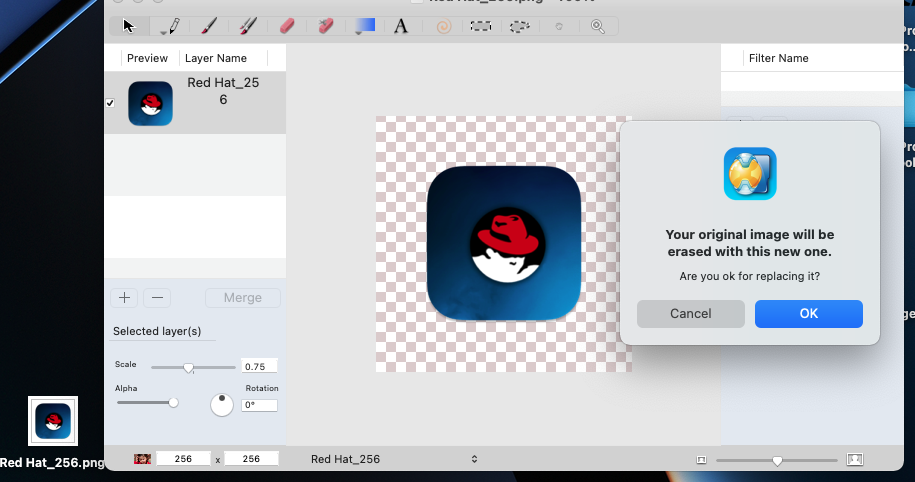Click the app icon in the dialog
Viewport: 915px width, 482px height.
[750, 173]
